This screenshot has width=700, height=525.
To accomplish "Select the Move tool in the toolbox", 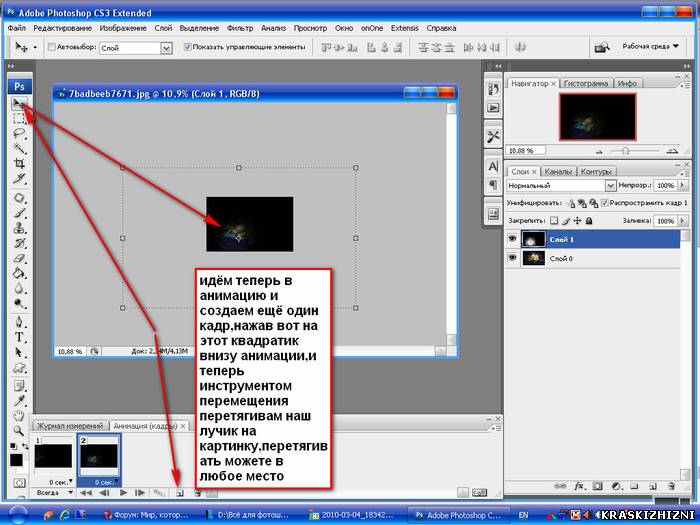I will click(19, 104).
